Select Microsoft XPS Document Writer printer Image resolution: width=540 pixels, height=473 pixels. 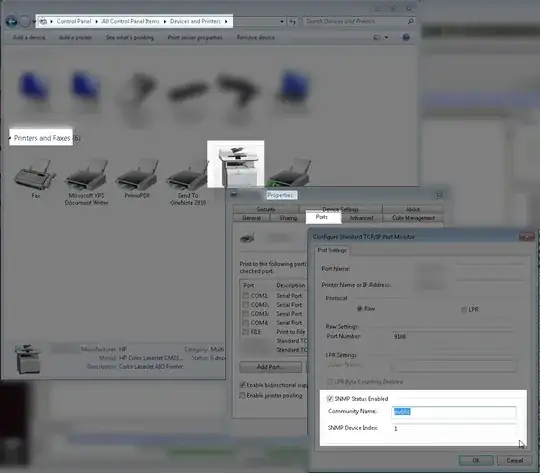click(86, 174)
